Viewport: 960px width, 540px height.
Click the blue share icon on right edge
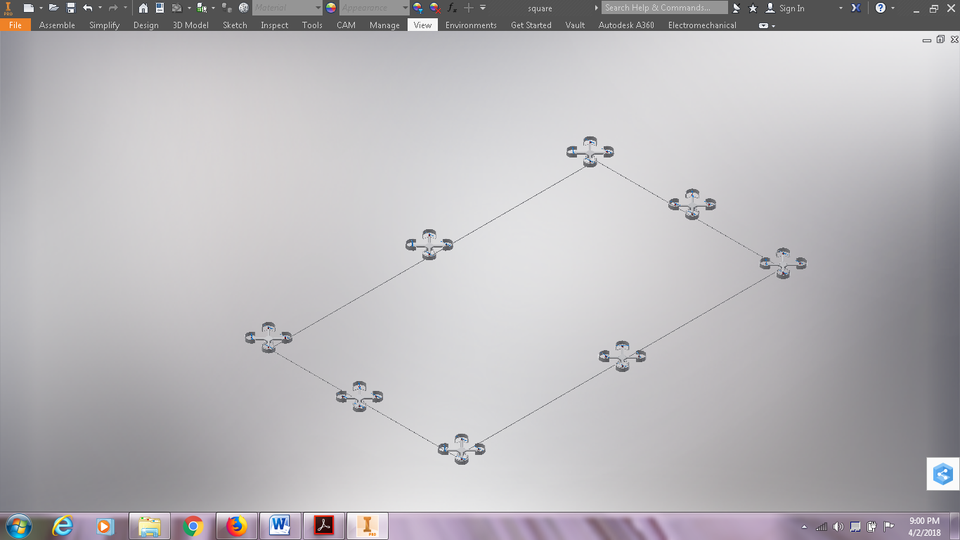click(943, 475)
